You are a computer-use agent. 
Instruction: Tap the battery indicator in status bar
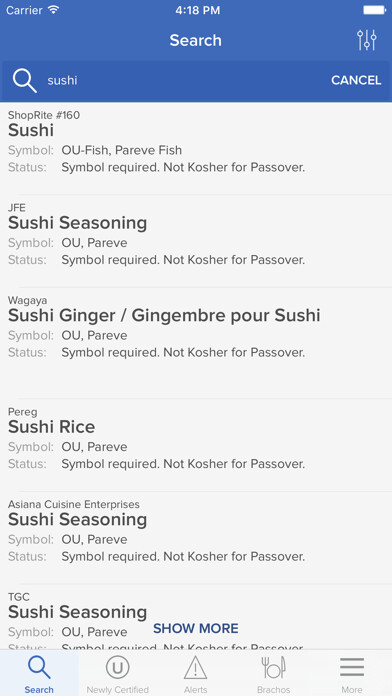[x=374, y=10]
